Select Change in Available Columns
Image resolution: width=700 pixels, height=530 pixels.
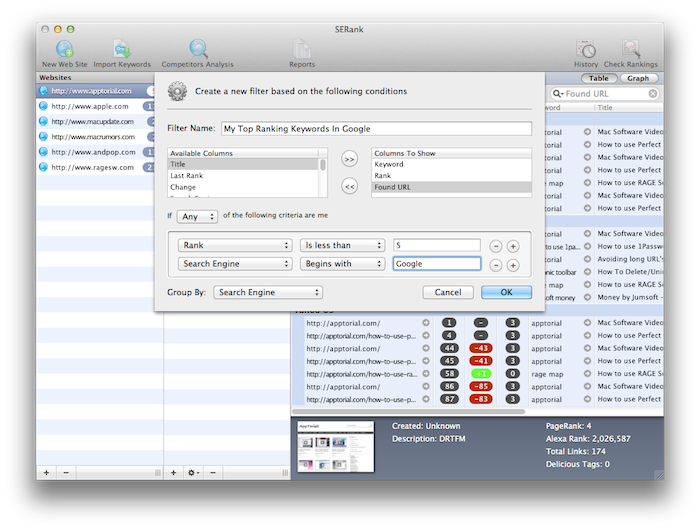point(243,187)
